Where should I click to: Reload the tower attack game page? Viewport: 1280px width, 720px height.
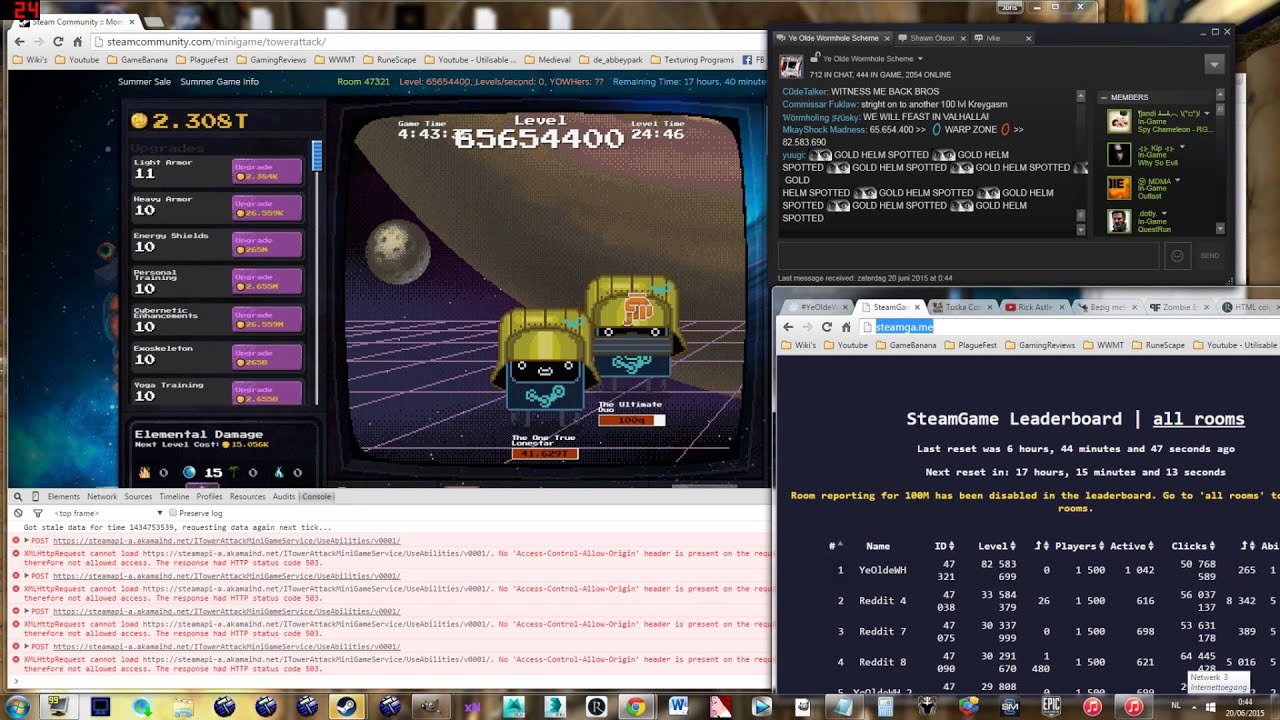pyautogui.click(x=58, y=41)
